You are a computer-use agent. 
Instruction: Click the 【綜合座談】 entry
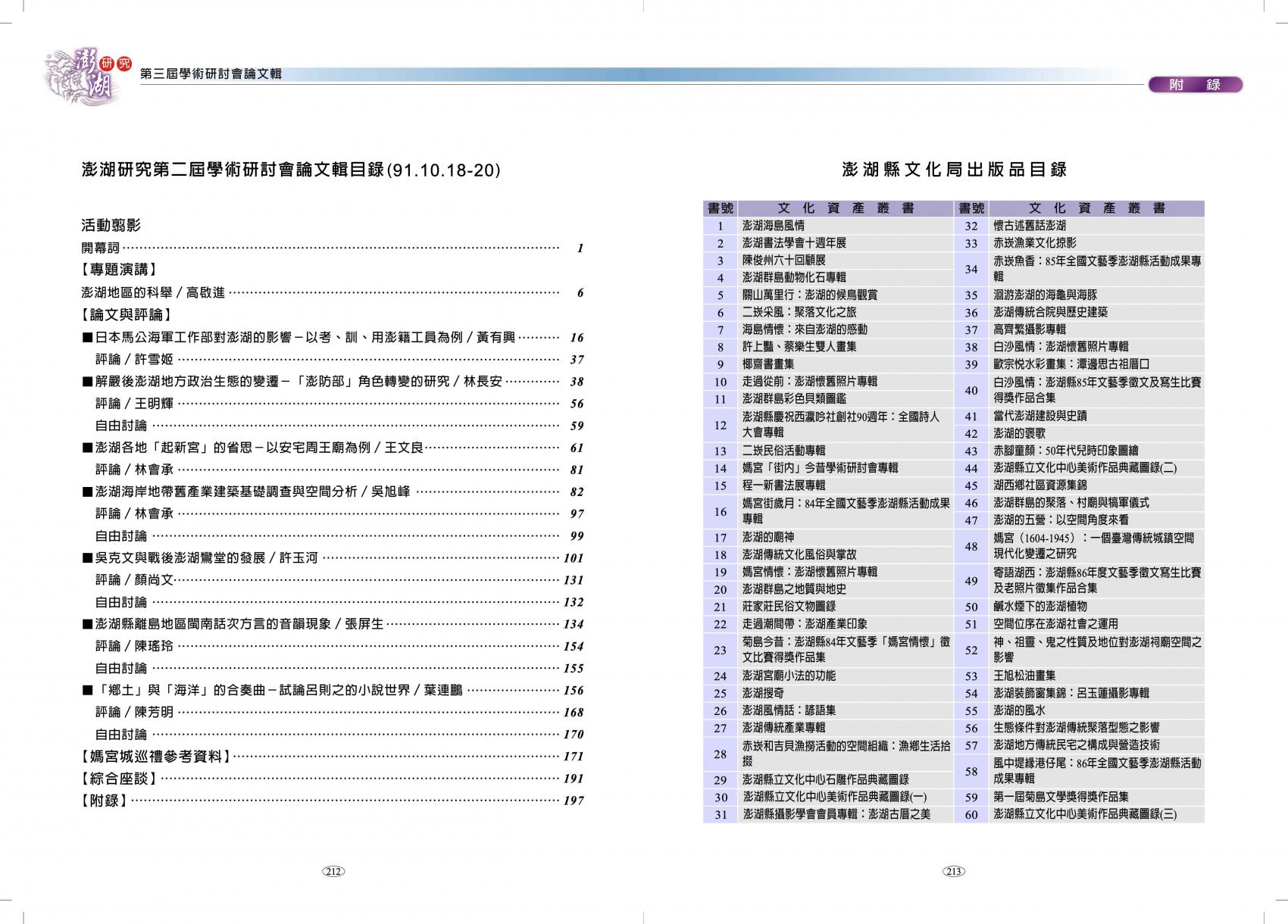pos(119,778)
